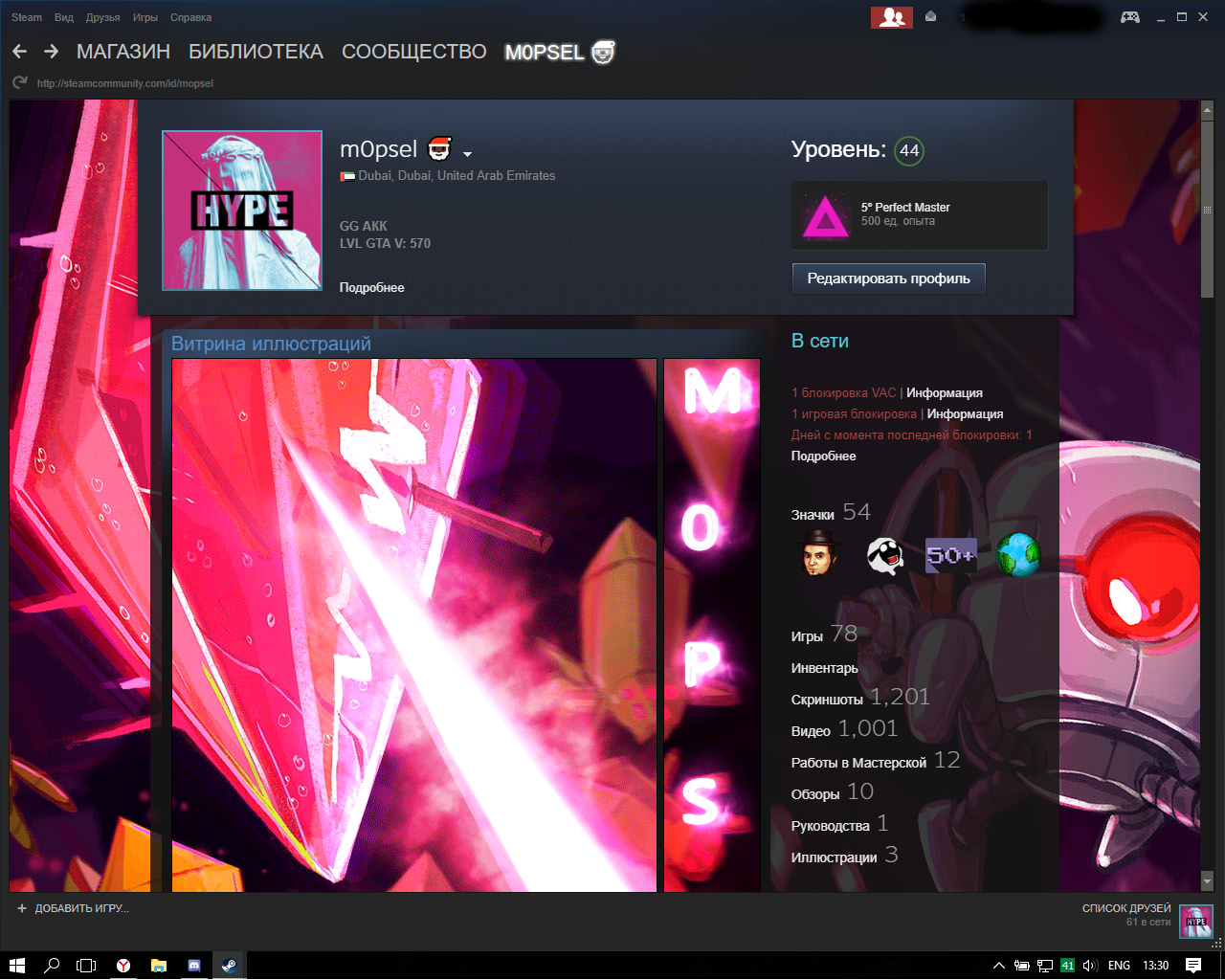This screenshot has width=1225, height=980.
Task: Open the HYPE profile avatar
Action: [x=242, y=211]
